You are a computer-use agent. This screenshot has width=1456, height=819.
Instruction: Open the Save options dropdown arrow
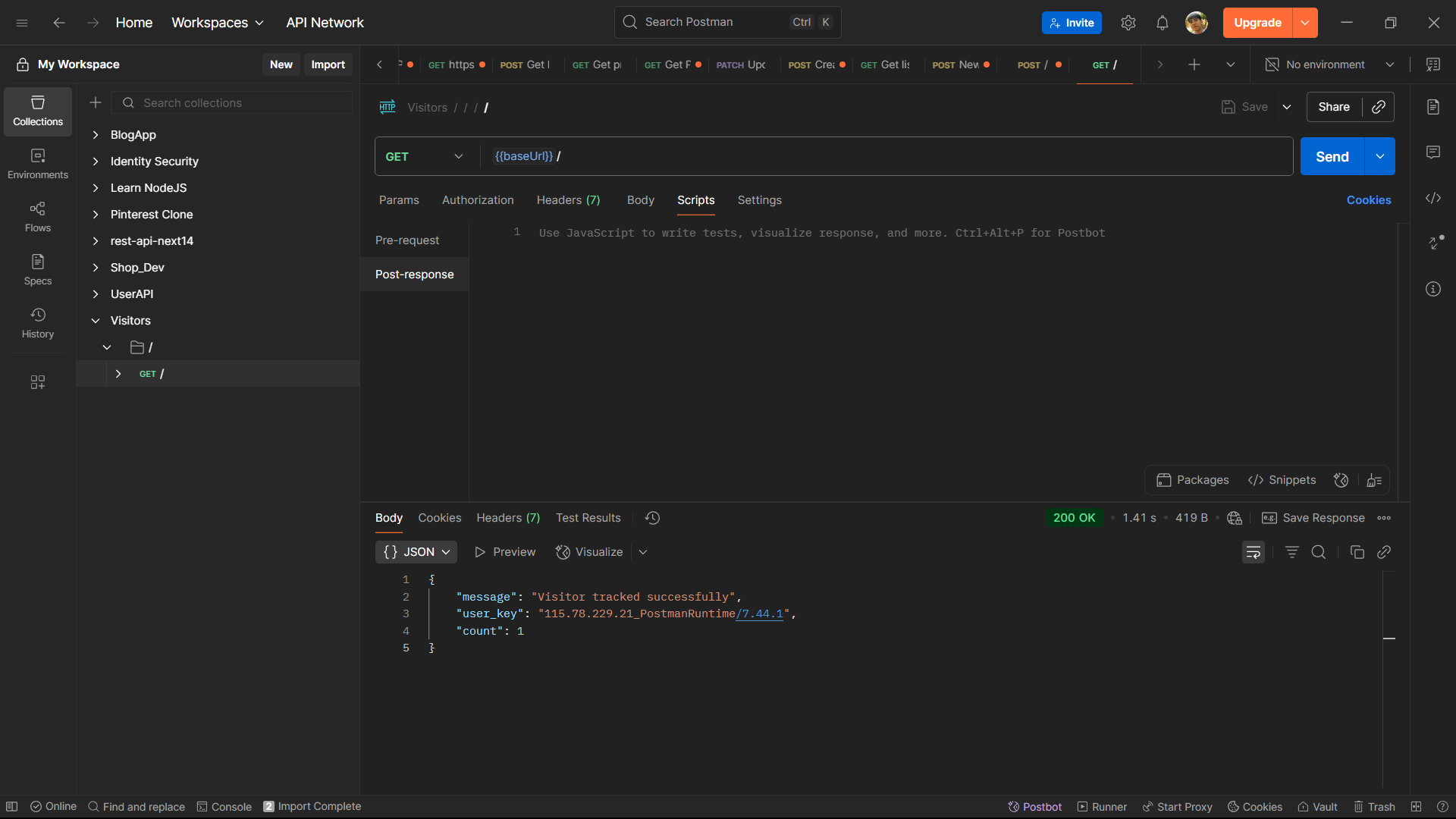[1287, 107]
